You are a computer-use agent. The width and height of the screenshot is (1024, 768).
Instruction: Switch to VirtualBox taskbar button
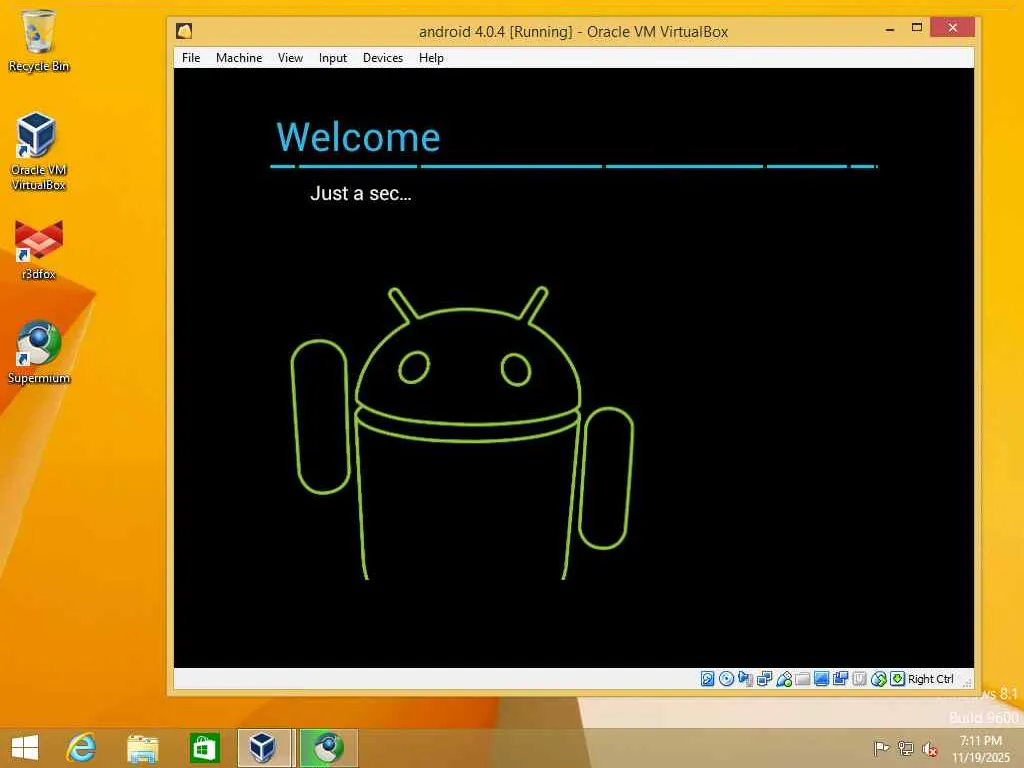(x=264, y=747)
